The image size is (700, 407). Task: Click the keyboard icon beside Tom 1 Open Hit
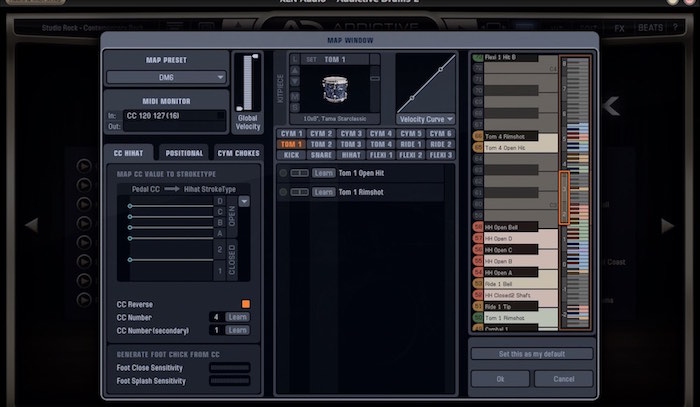click(x=299, y=173)
